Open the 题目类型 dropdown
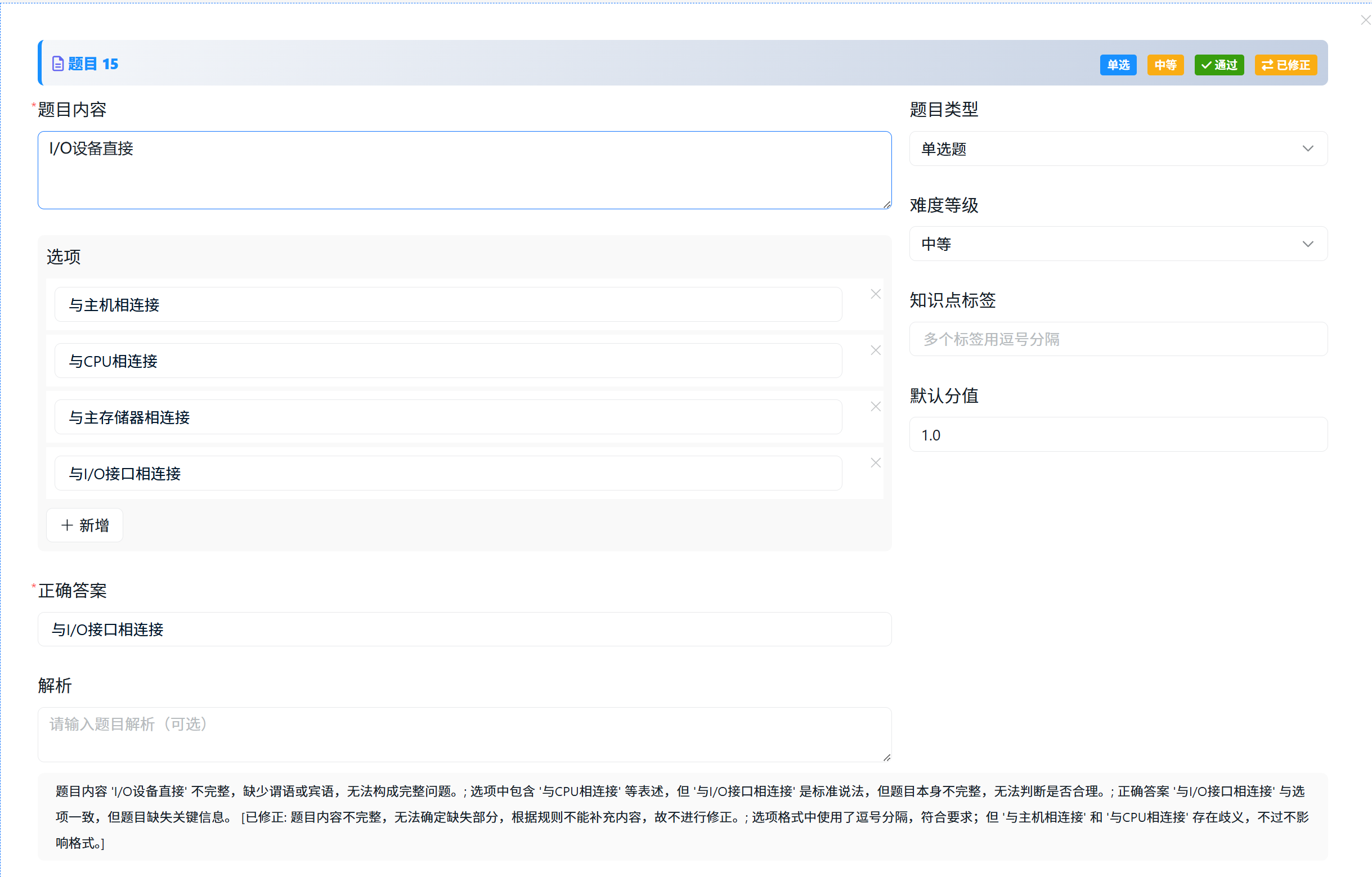This screenshot has width=1372, height=877. coord(1118,149)
